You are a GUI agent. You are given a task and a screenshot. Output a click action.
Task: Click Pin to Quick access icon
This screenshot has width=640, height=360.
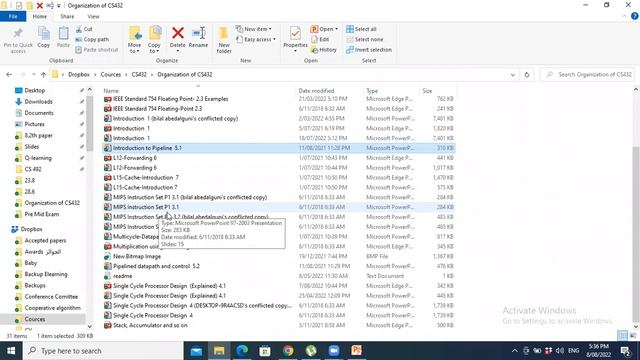(18, 40)
